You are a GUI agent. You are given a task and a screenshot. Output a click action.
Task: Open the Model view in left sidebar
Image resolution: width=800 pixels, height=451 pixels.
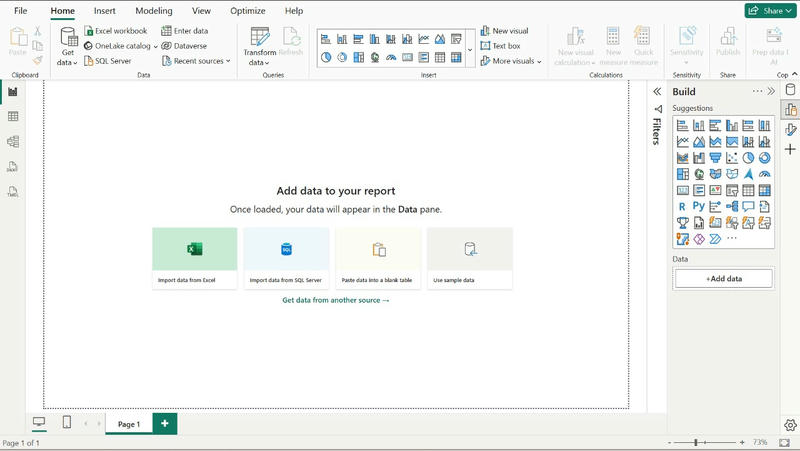pos(13,141)
